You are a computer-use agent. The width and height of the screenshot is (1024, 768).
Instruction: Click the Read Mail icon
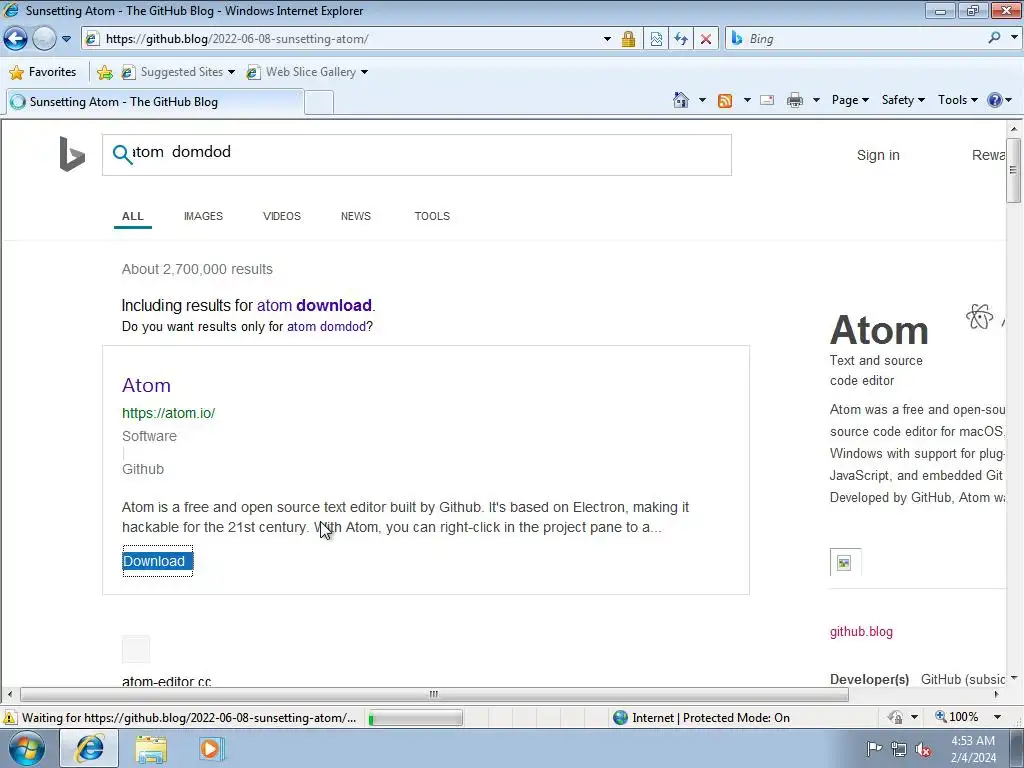(x=767, y=101)
